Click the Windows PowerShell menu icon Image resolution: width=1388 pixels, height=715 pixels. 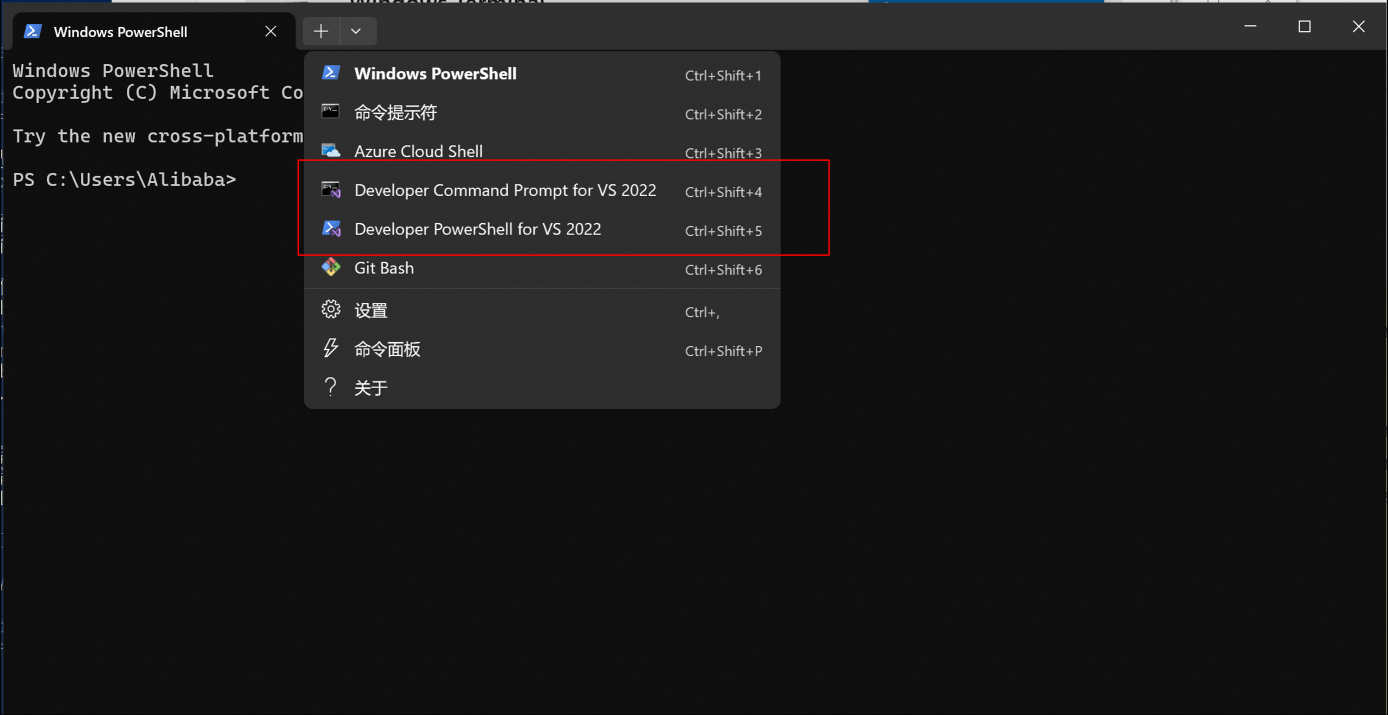pos(331,73)
